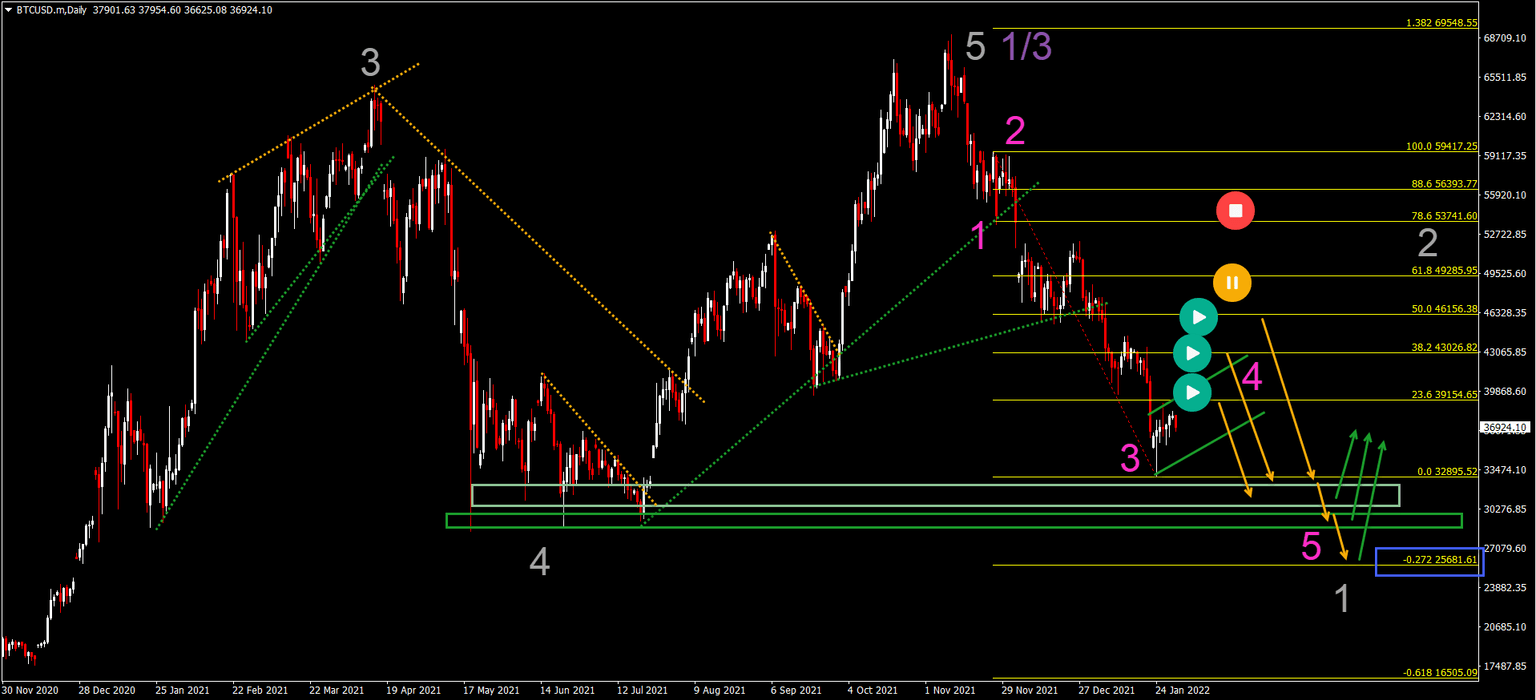
Task: Select the white demand zone rectangle
Action: coord(935,493)
